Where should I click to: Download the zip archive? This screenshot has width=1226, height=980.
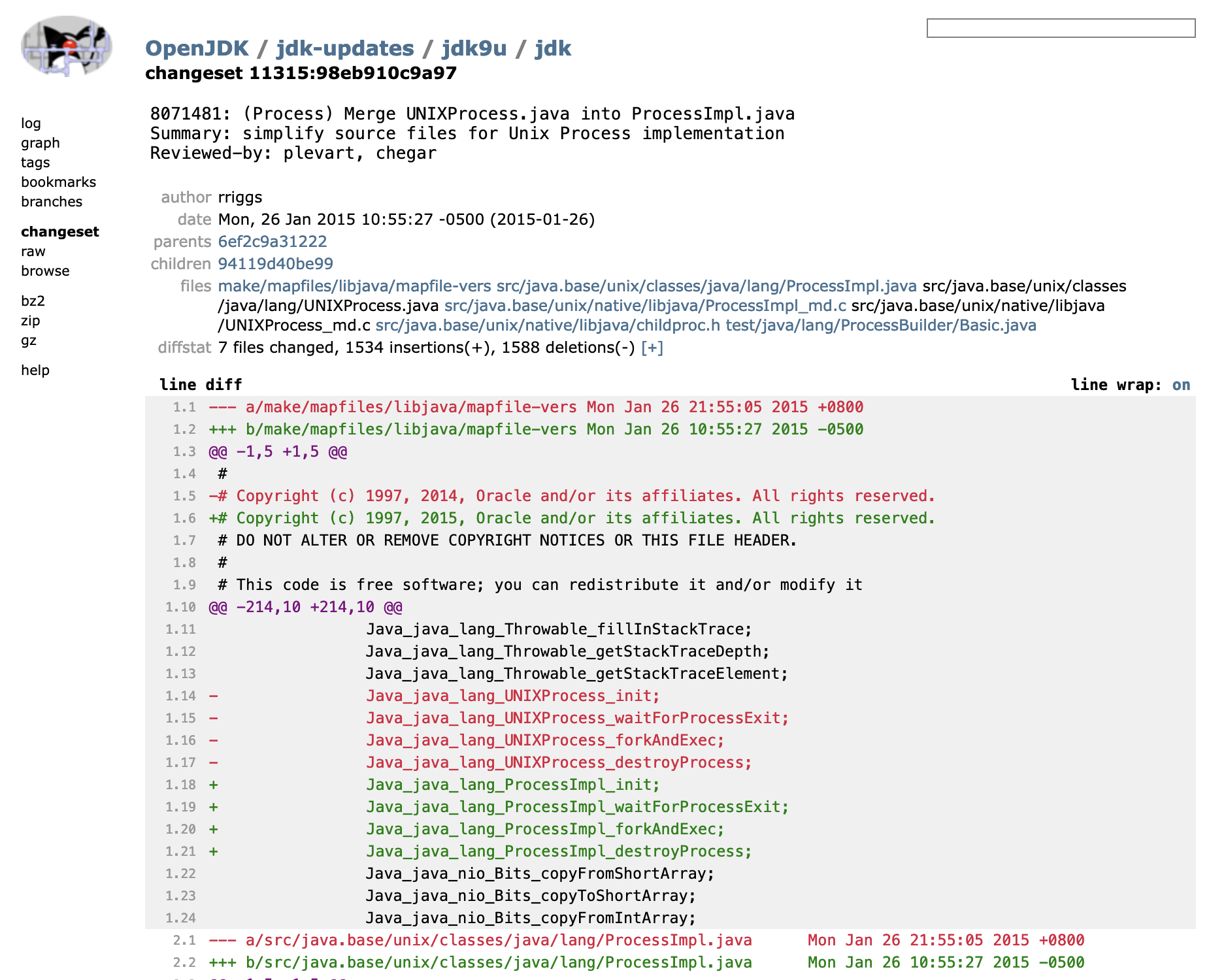pos(31,321)
